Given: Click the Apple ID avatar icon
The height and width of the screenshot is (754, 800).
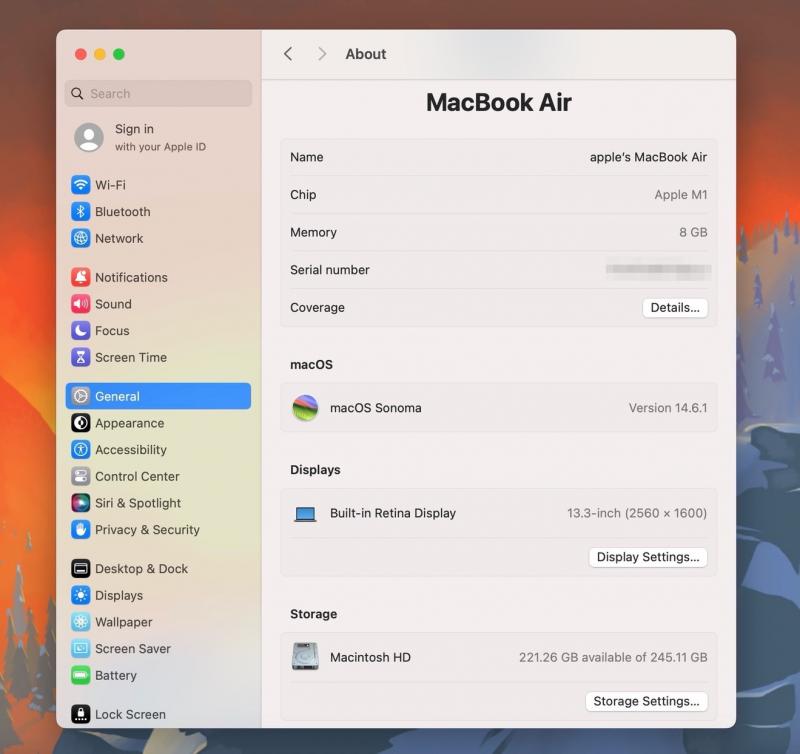Looking at the screenshot, I should click(89, 137).
